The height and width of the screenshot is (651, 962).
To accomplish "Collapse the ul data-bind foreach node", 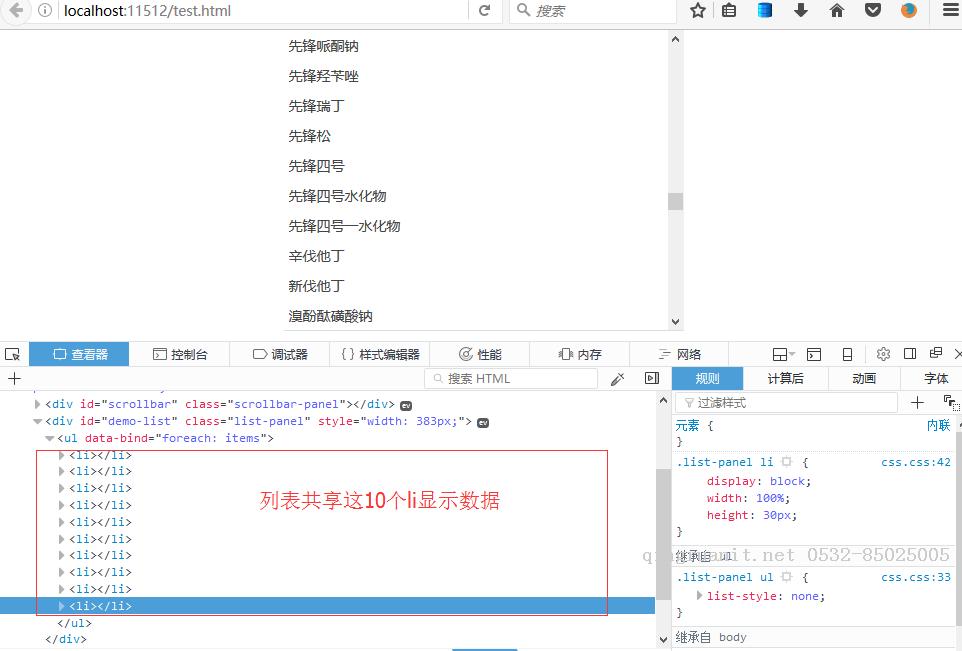I will tap(50, 438).
